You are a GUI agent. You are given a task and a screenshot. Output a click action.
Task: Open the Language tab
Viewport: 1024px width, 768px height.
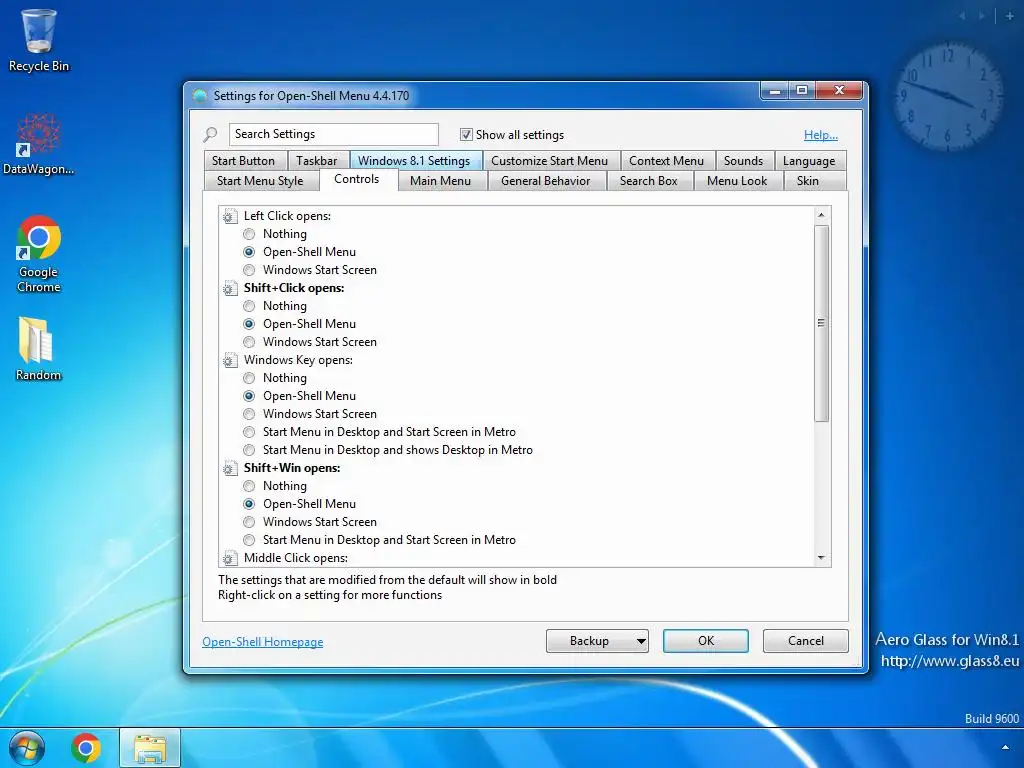click(x=809, y=161)
